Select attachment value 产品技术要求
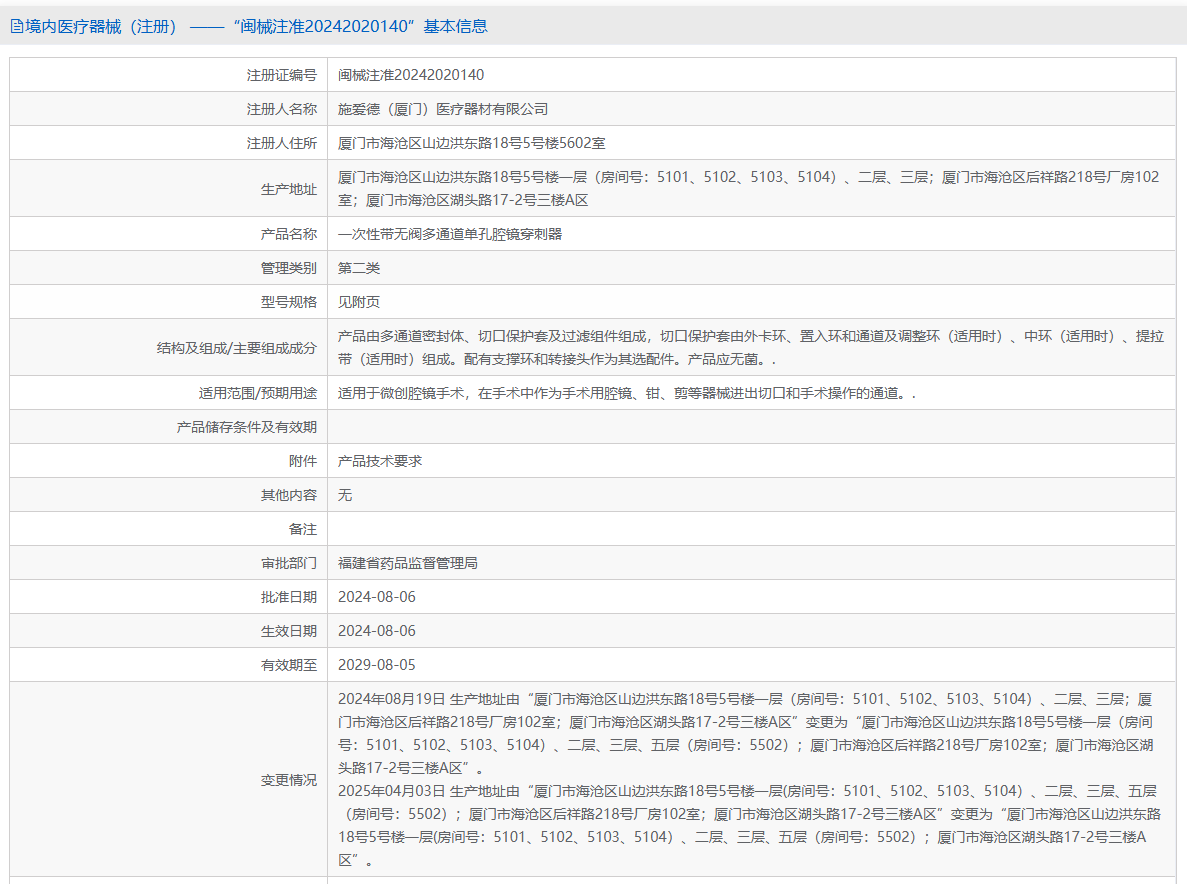This screenshot has height=884, width=1187. pos(380,461)
